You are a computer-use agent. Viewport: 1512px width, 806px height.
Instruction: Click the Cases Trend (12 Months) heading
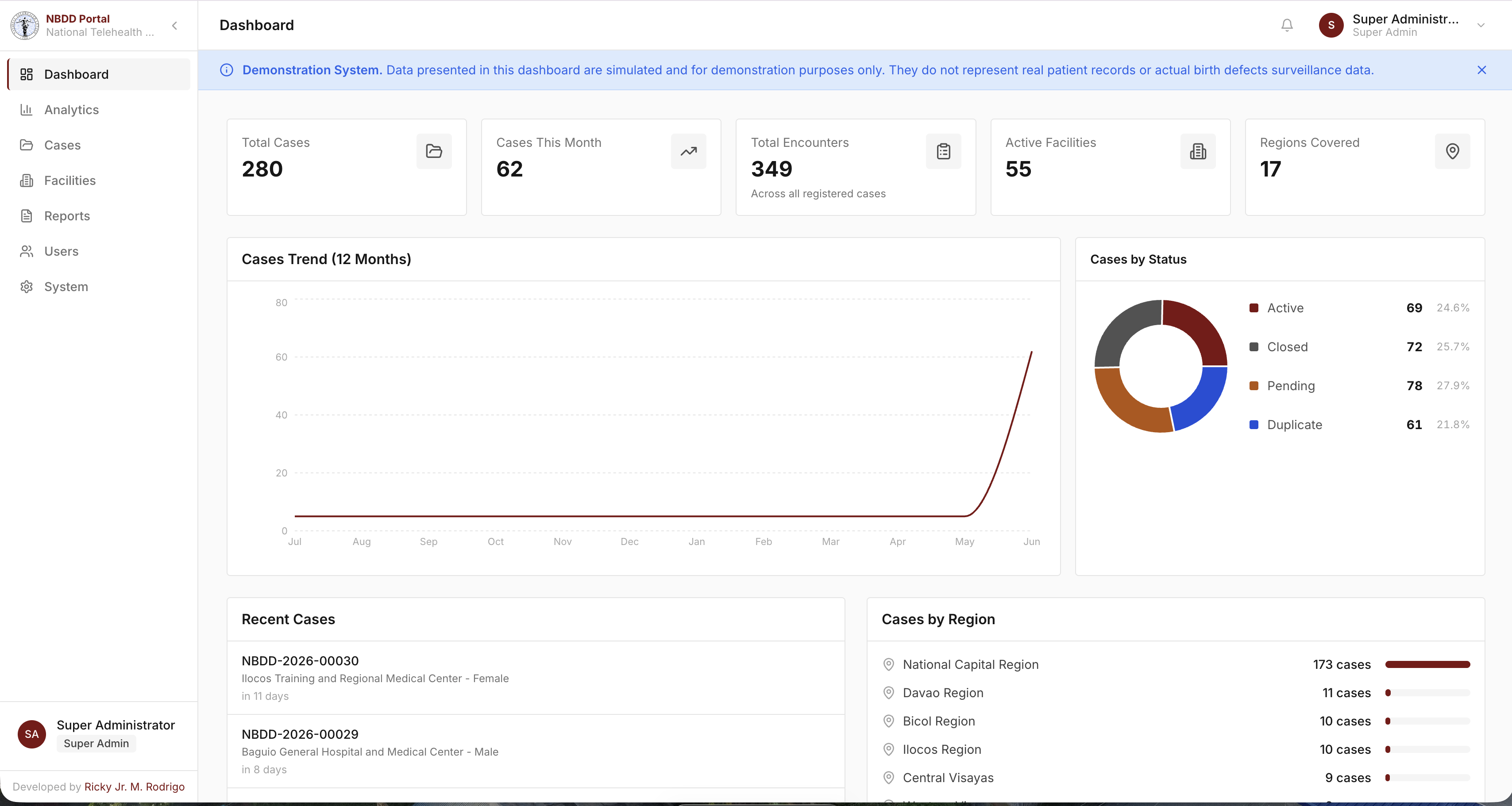pyautogui.click(x=326, y=259)
